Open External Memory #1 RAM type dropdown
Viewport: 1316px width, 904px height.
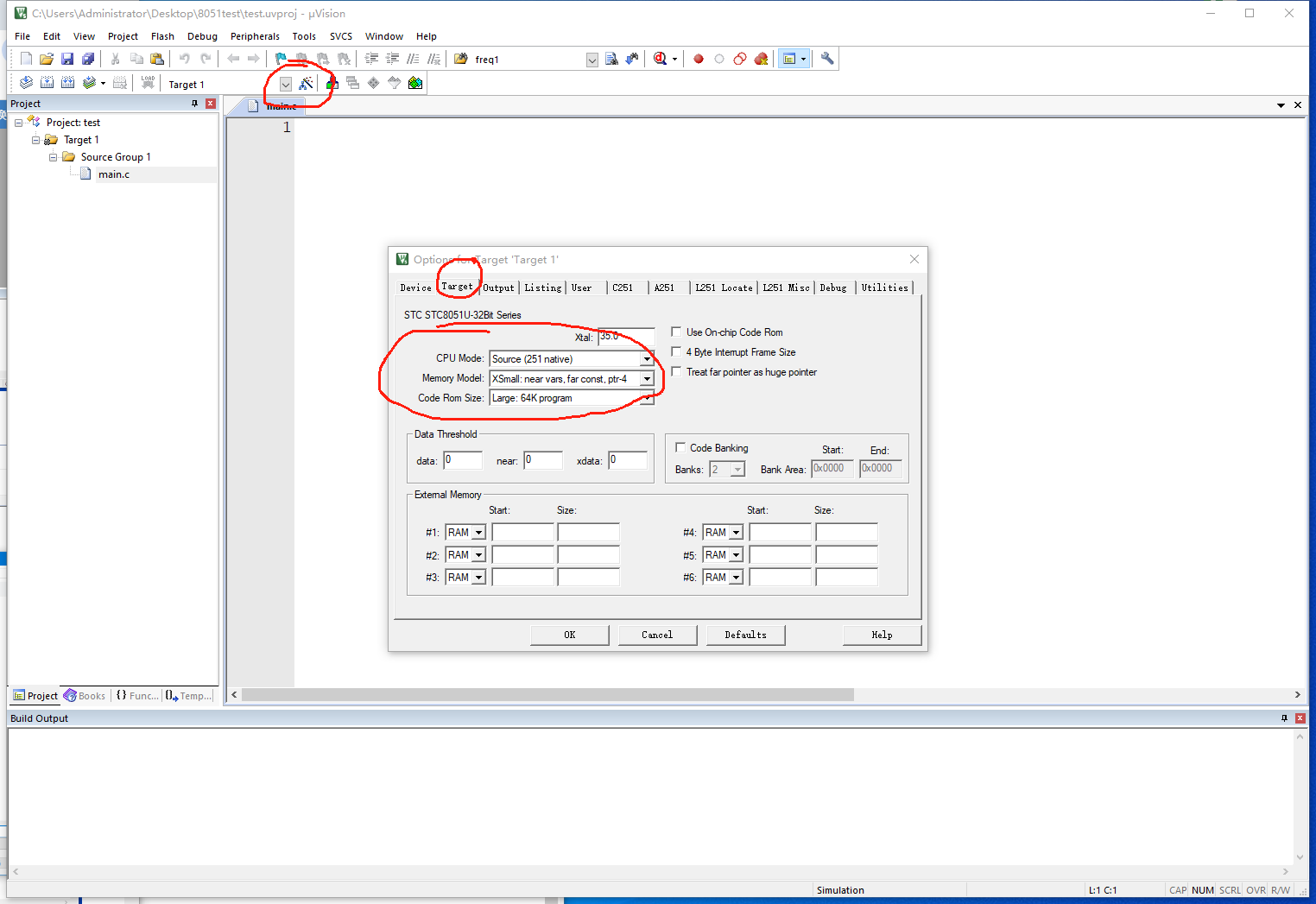click(478, 533)
